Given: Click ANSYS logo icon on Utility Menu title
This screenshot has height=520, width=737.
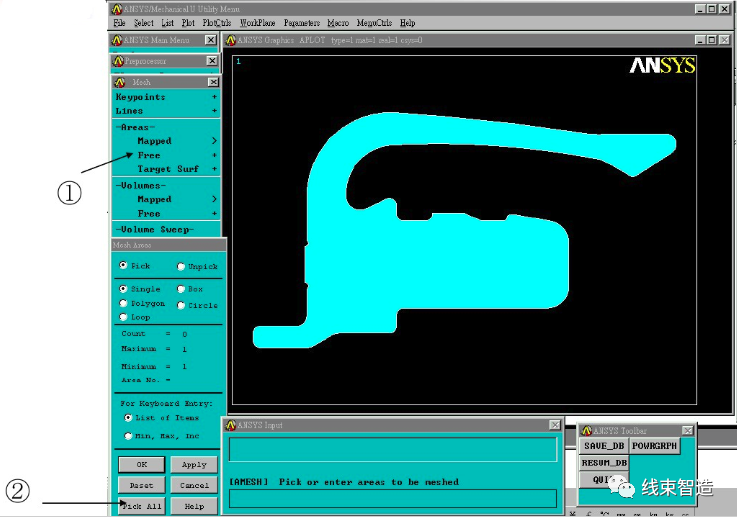Looking at the screenshot, I should pos(117,9).
